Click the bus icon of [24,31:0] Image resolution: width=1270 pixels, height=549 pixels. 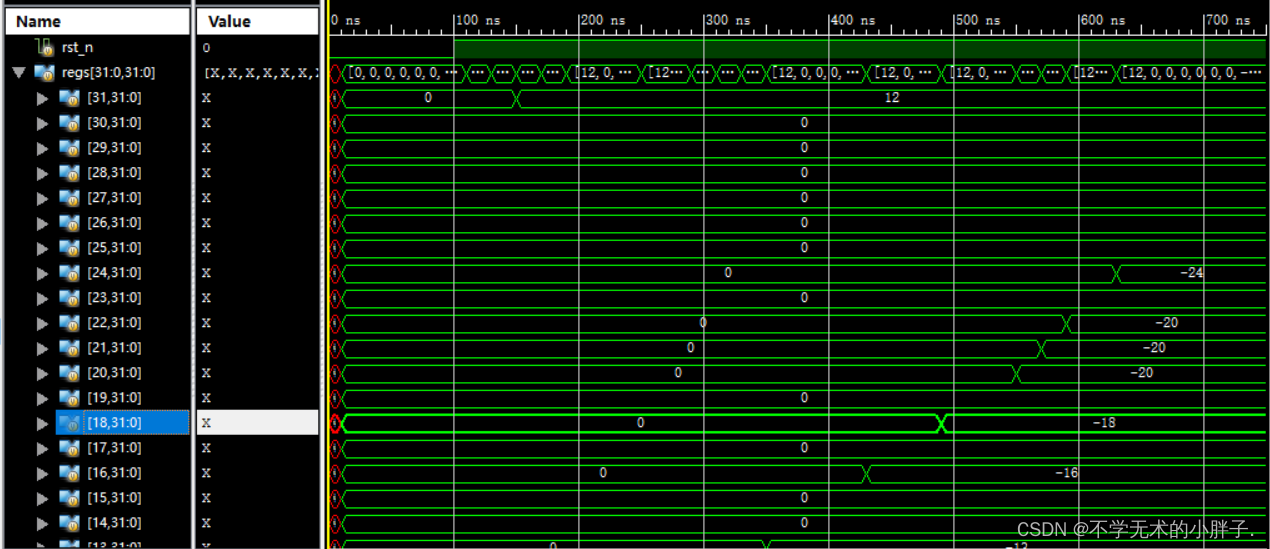(68, 272)
